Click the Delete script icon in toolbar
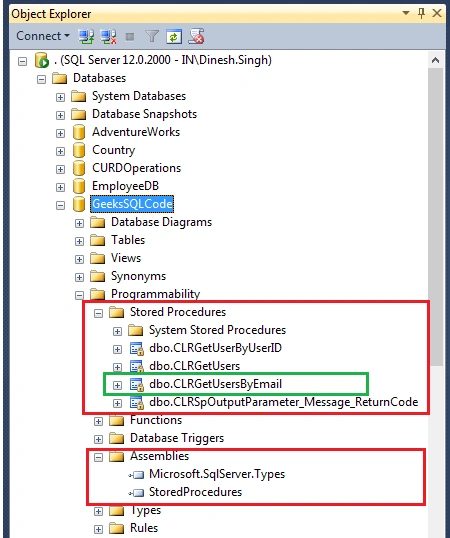450x538 pixels. tap(197, 36)
